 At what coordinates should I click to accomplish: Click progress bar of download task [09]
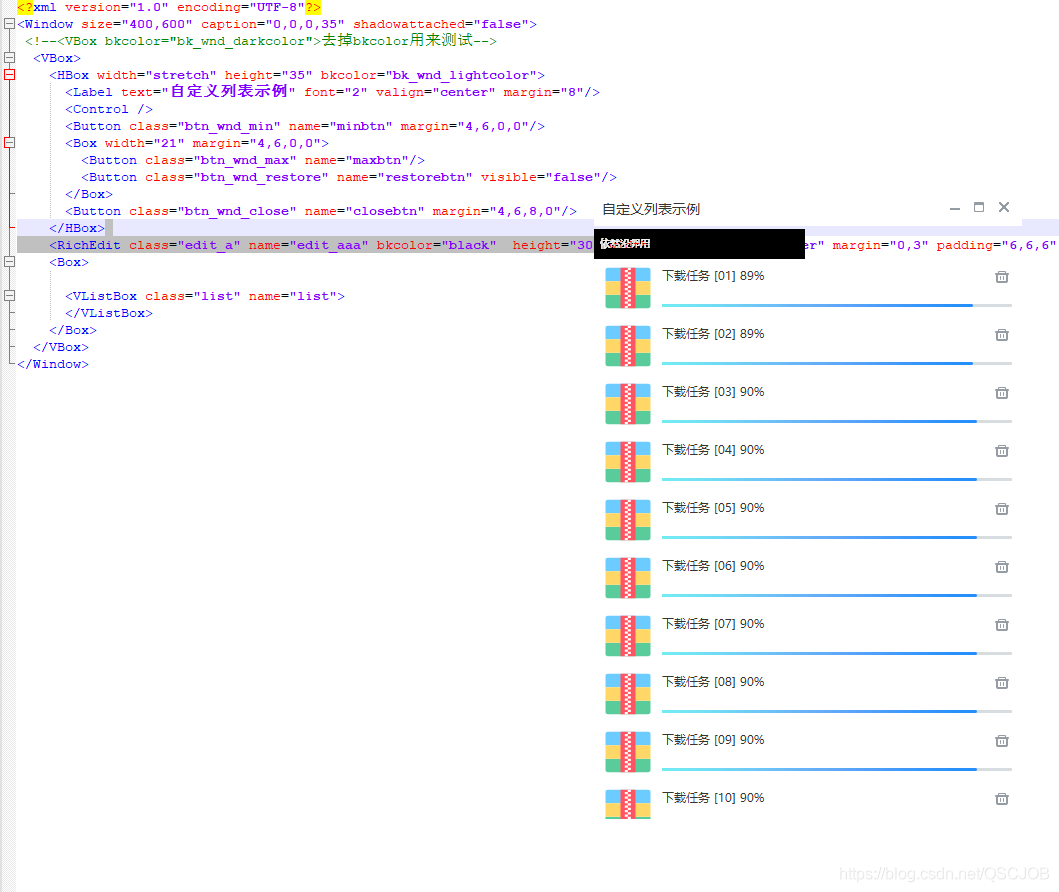coord(837,770)
